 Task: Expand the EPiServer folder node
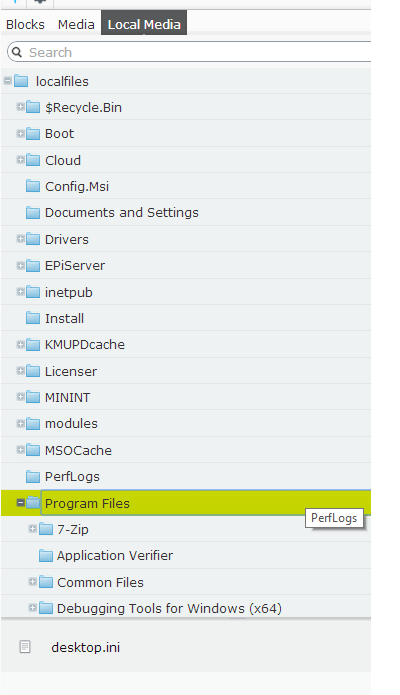20,266
